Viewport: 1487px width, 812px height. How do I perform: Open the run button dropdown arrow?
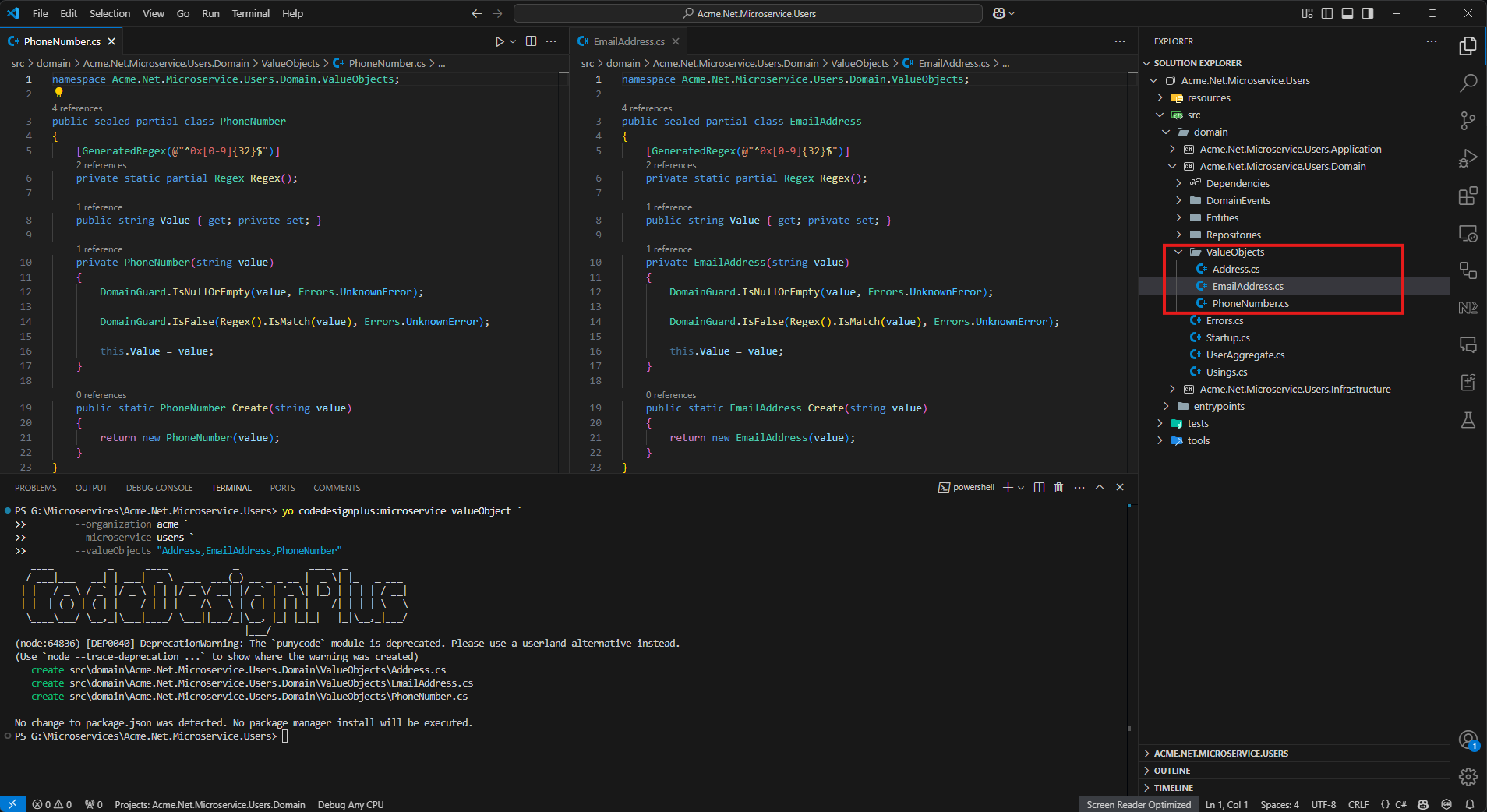pyautogui.click(x=513, y=41)
